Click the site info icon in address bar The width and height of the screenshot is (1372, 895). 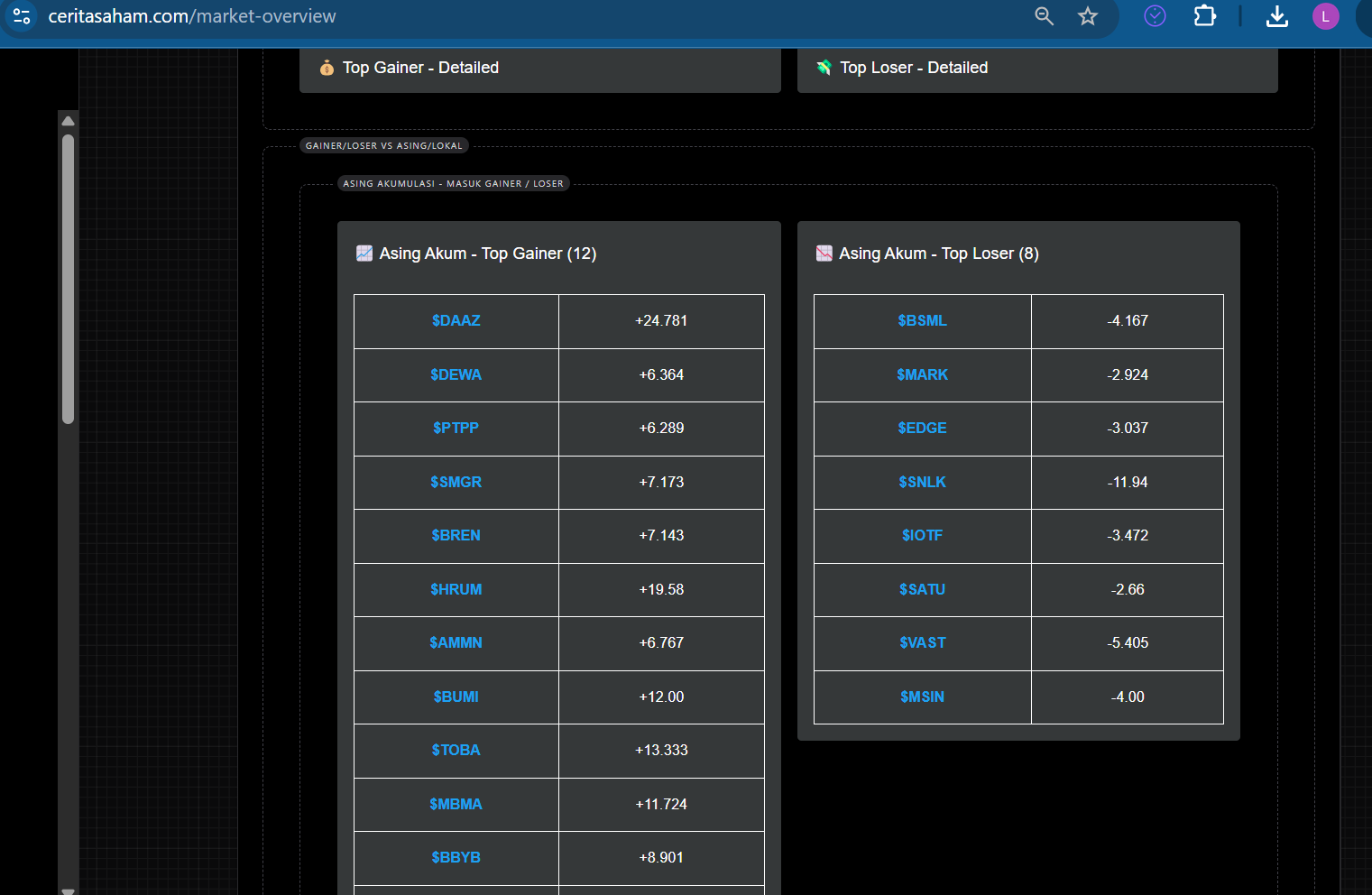(22, 16)
